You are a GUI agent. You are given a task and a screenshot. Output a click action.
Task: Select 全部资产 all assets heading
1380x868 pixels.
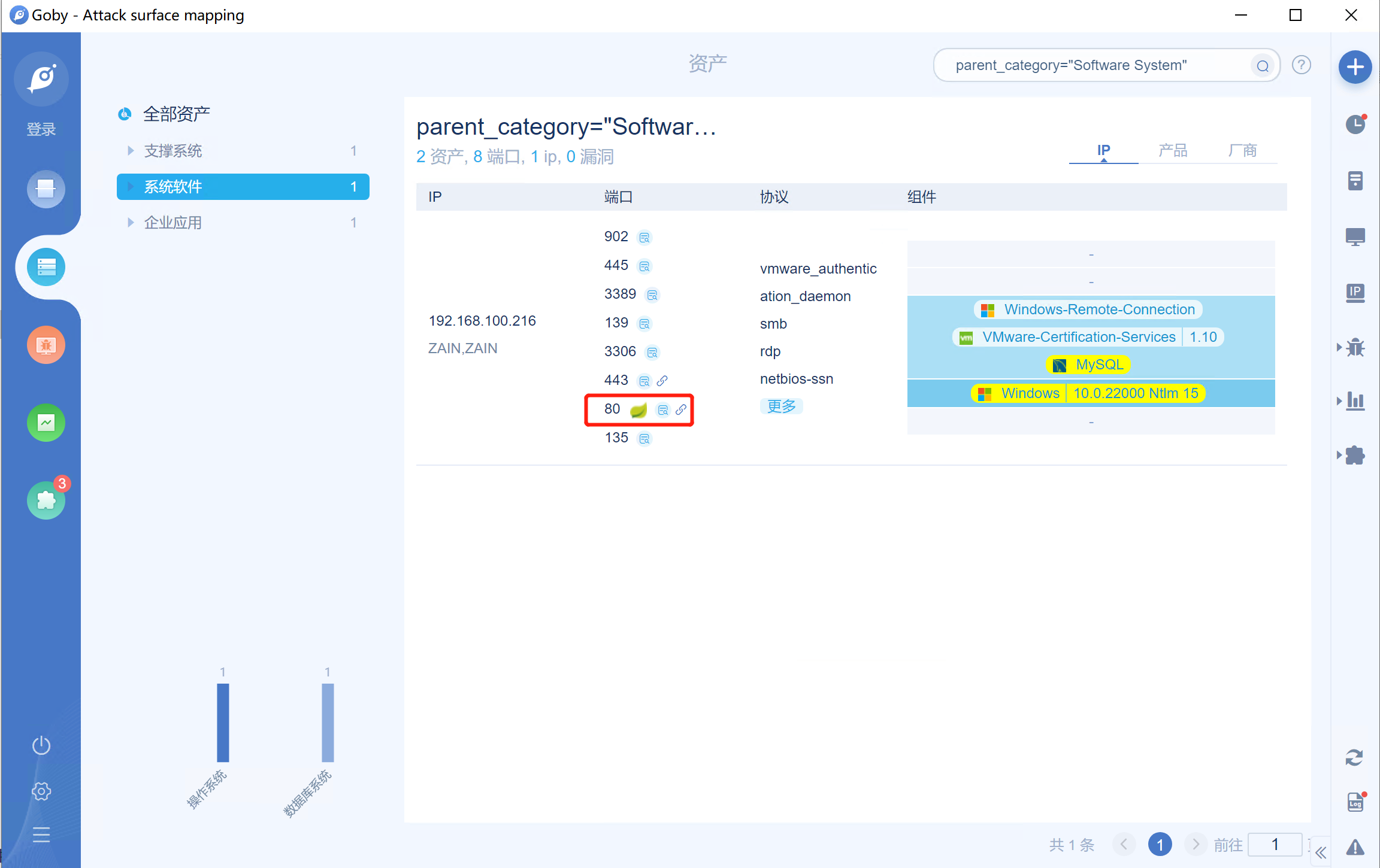point(177,114)
